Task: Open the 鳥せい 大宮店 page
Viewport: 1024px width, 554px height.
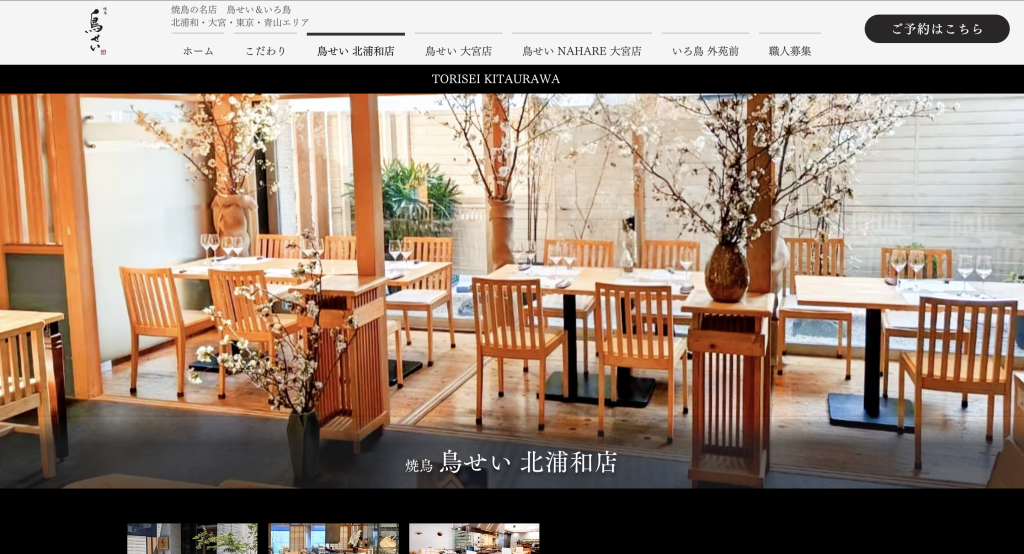Action: point(458,51)
